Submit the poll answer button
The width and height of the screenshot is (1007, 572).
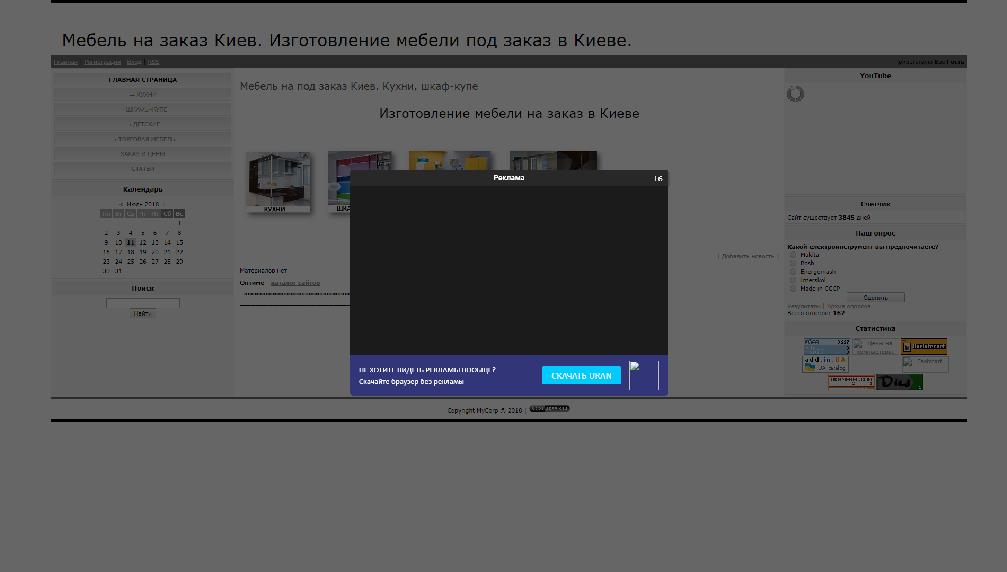pos(875,297)
